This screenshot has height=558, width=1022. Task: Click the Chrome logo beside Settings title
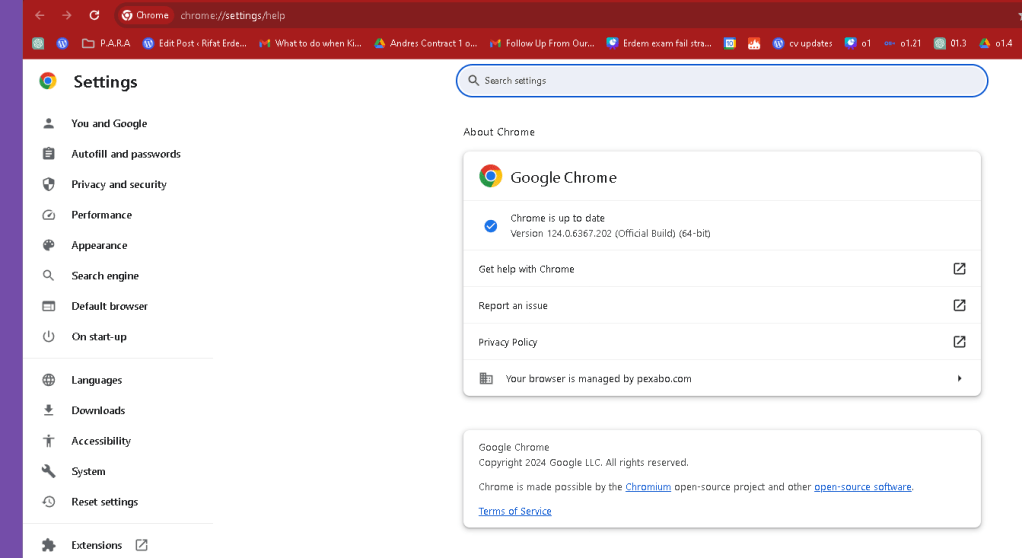48,81
